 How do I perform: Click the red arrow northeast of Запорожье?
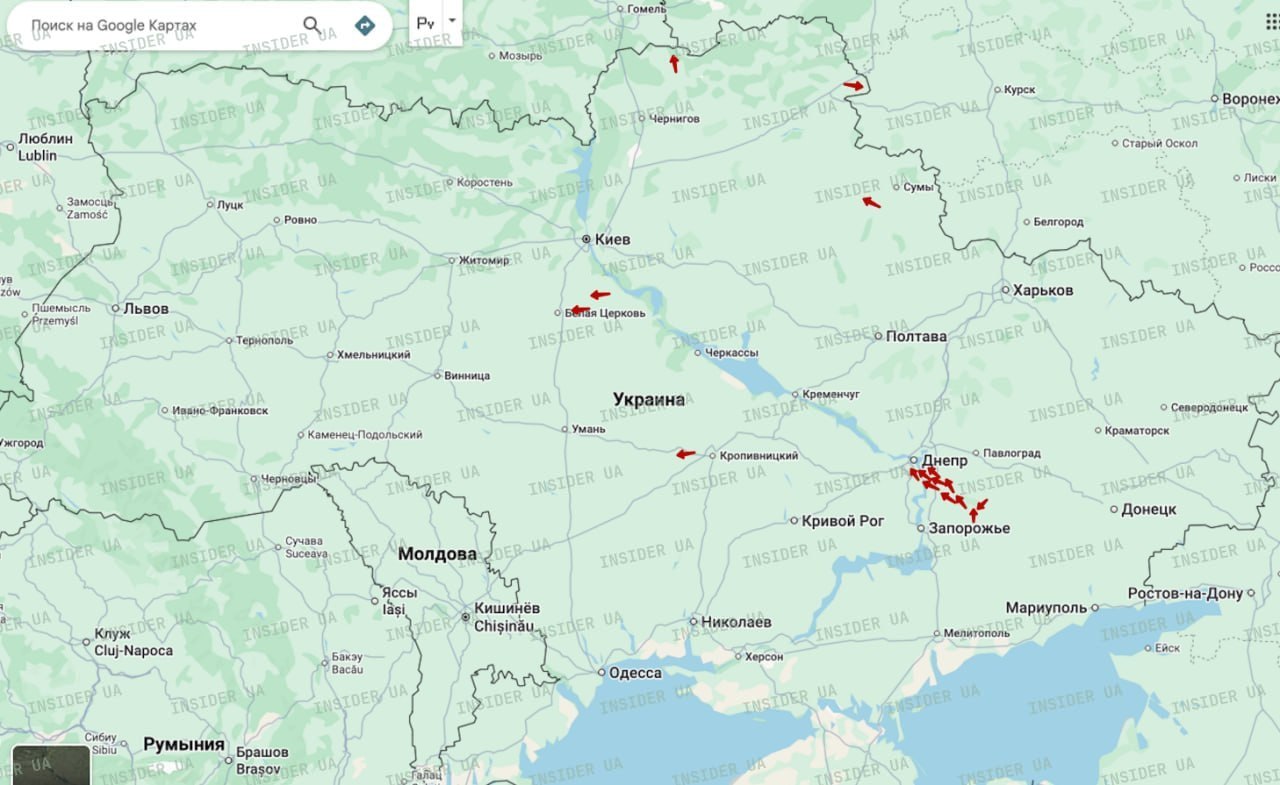(x=980, y=504)
